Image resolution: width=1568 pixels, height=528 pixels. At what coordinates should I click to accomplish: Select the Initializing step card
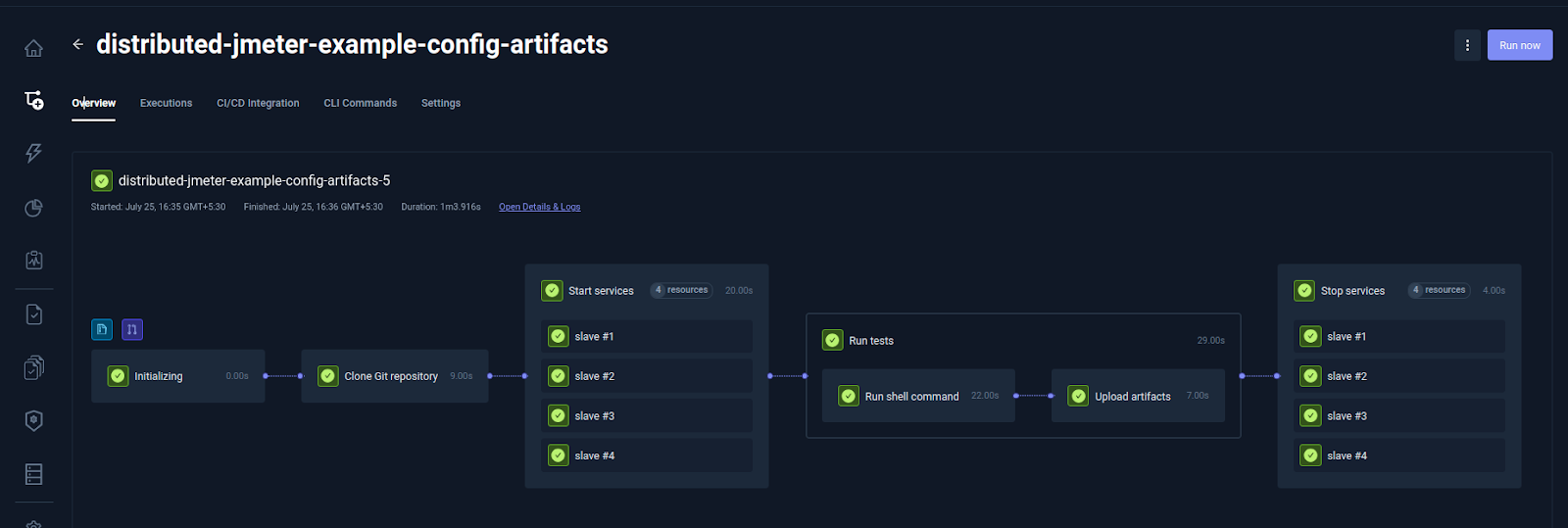coord(178,376)
